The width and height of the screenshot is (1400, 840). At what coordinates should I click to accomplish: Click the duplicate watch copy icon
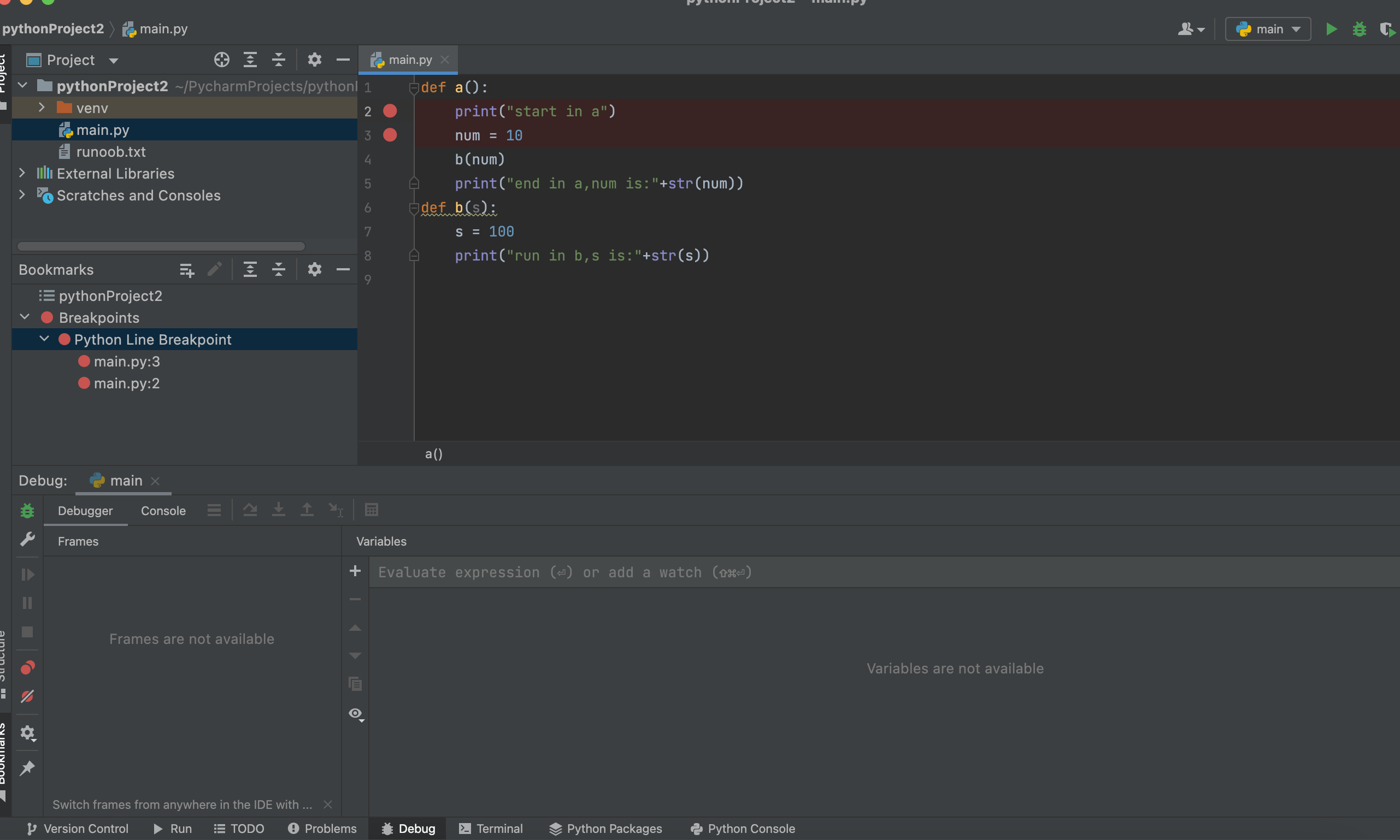pyautogui.click(x=355, y=684)
